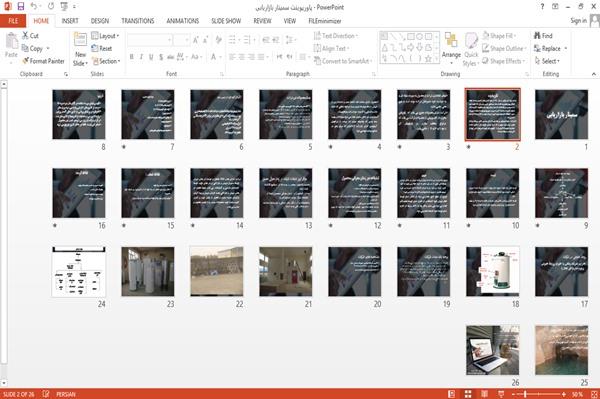Toggle Bold formatting
The width and height of the screenshot is (600, 399).
click(x=132, y=57)
